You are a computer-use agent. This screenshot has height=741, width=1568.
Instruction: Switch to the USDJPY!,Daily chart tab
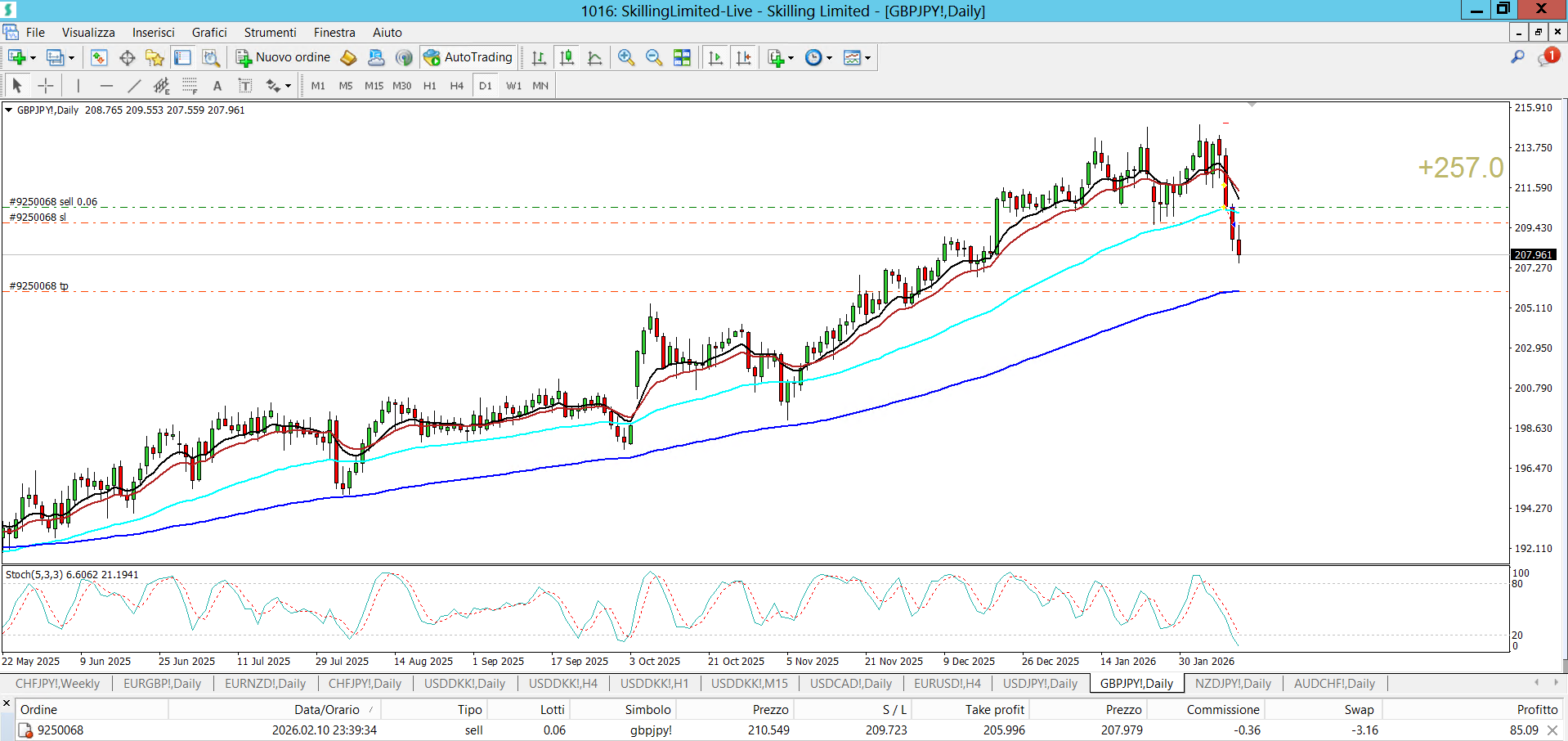(1040, 684)
